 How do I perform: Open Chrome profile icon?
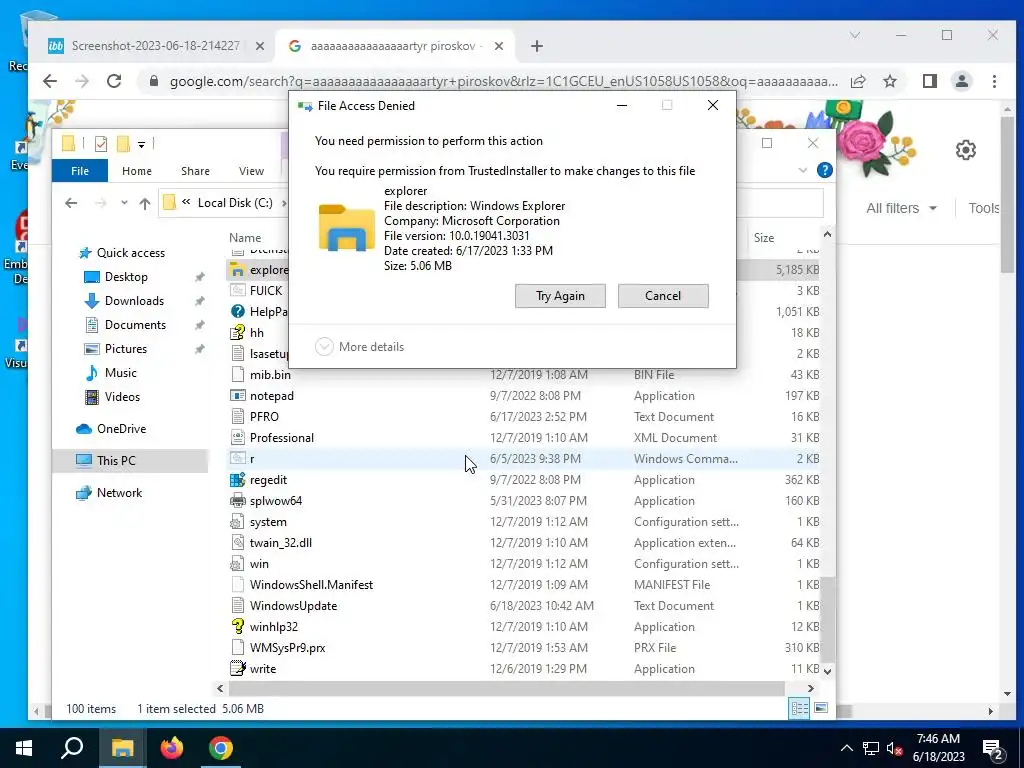tap(962, 82)
